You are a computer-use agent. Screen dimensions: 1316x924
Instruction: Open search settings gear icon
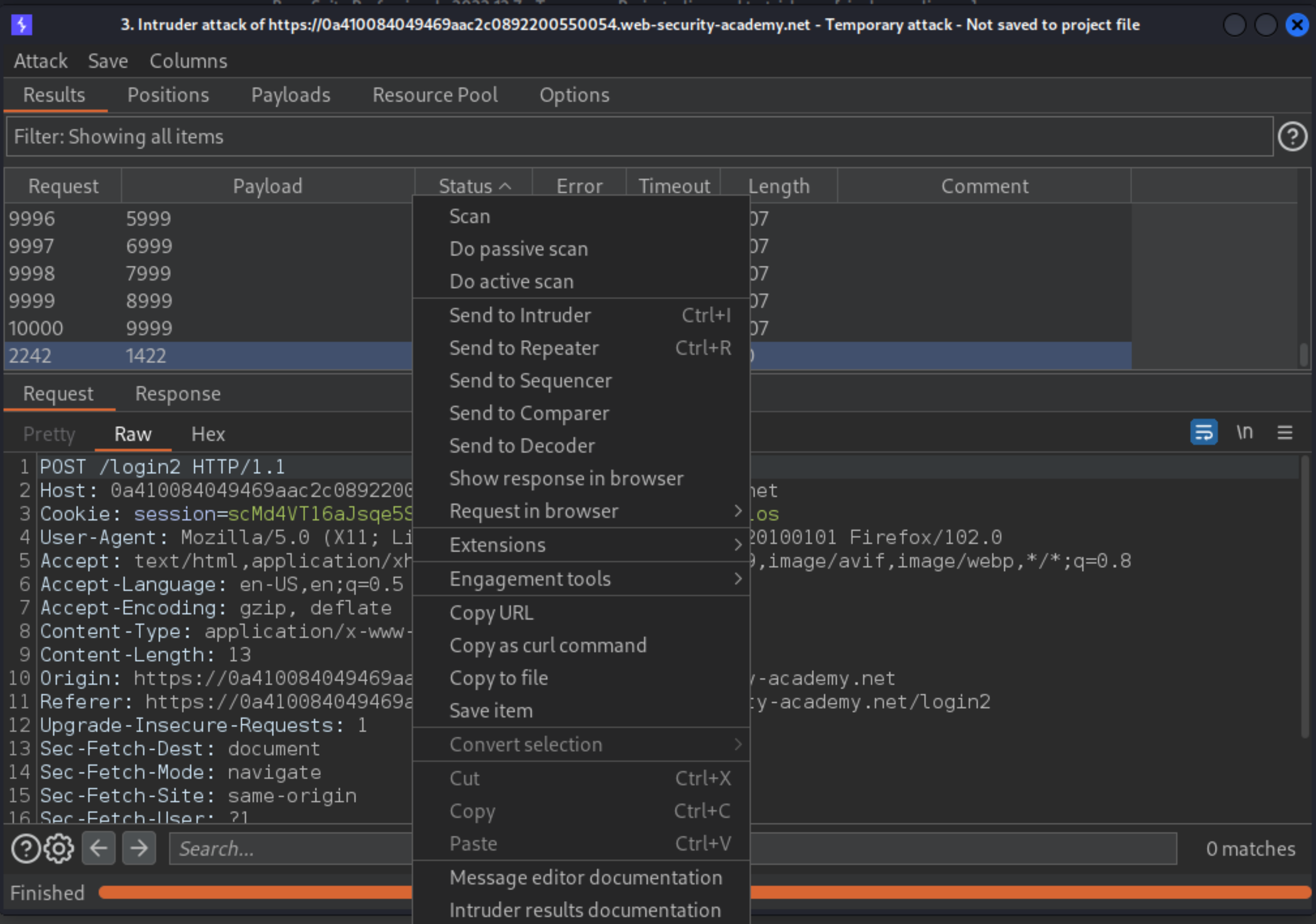tap(59, 849)
